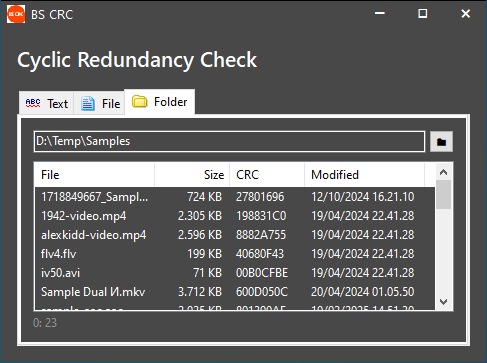Screen dimensions: 487x363
Task: Select the ABC Text tab icon
Action: tap(33, 103)
